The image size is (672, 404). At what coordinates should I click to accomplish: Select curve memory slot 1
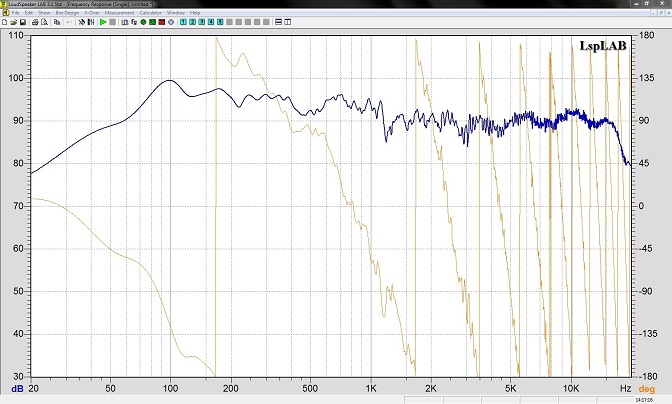(x=183, y=22)
